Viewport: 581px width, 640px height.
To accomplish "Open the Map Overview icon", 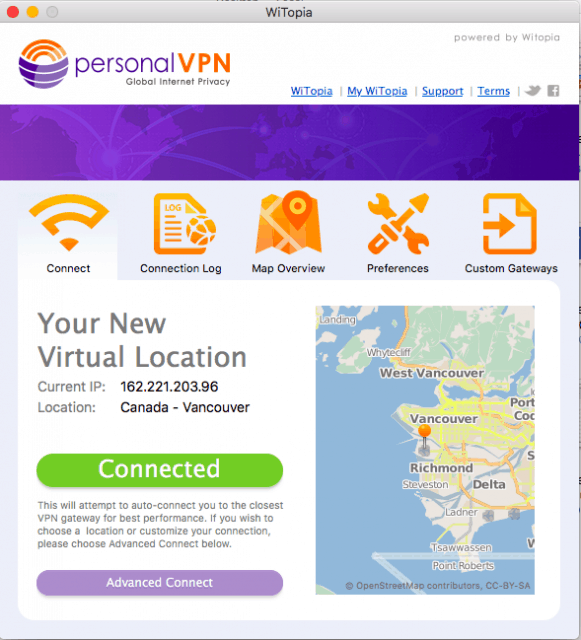I will (x=289, y=223).
